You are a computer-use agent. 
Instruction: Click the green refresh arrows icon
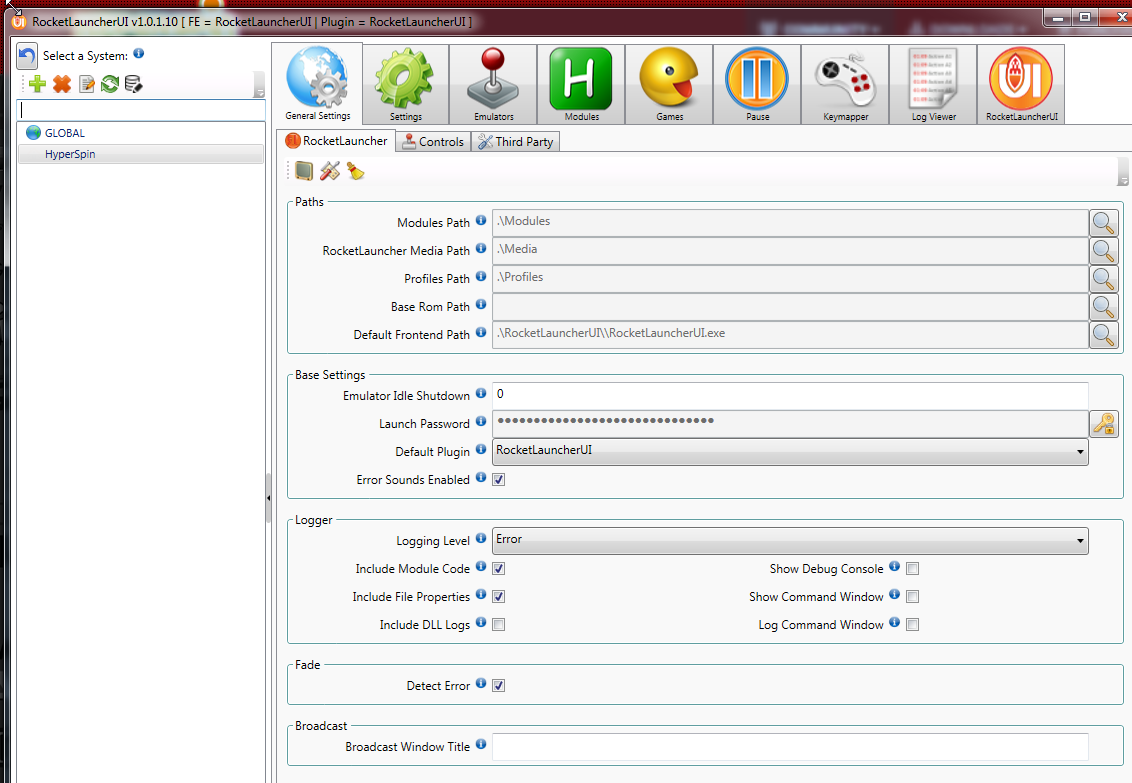pyautogui.click(x=110, y=85)
